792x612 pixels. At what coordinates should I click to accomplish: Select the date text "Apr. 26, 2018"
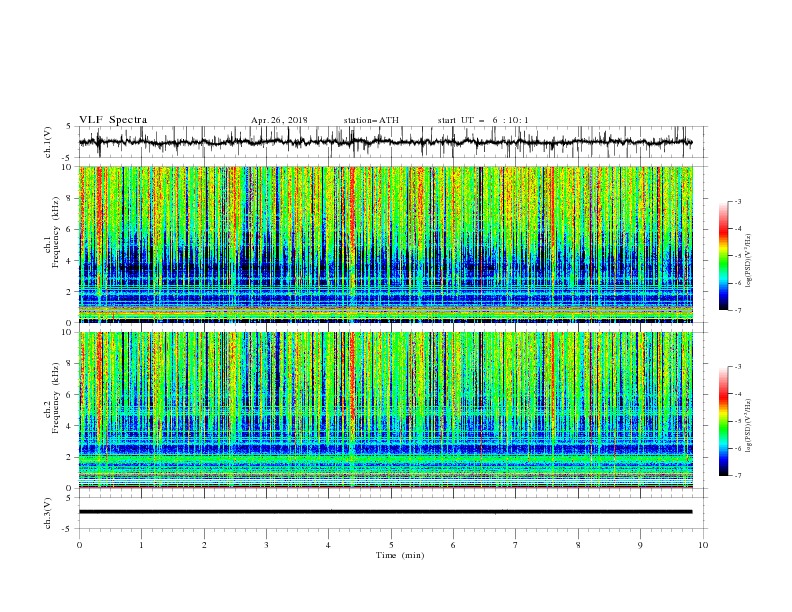coord(279,120)
